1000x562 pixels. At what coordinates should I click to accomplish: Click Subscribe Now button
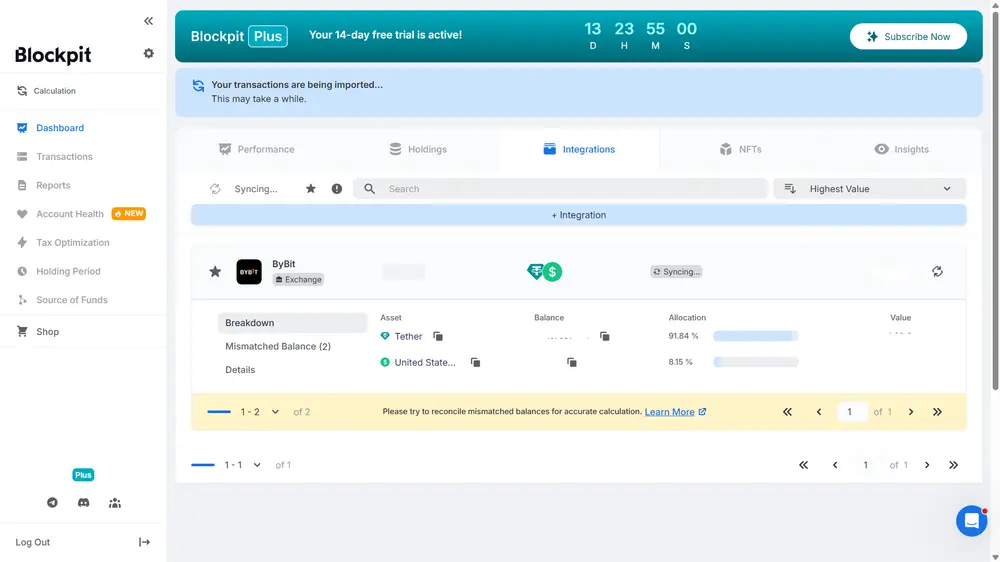pos(908,36)
